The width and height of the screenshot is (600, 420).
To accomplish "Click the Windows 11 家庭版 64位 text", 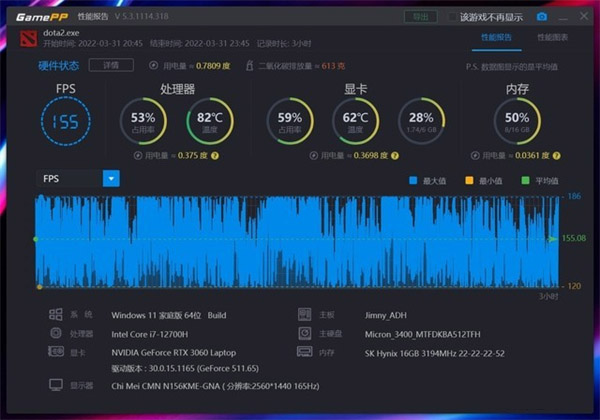I will click(x=156, y=316).
